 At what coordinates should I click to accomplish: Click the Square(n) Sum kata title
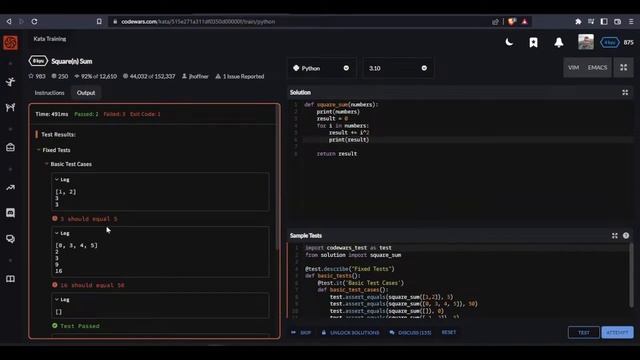(x=71, y=61)
